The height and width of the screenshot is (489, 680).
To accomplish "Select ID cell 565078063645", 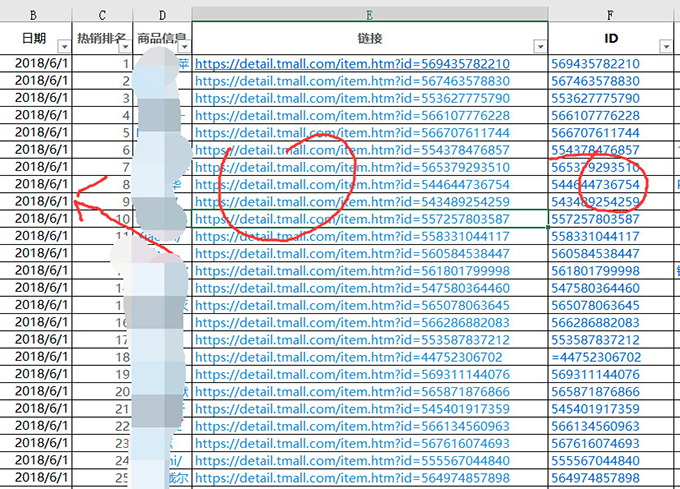I will pos(611,306).
